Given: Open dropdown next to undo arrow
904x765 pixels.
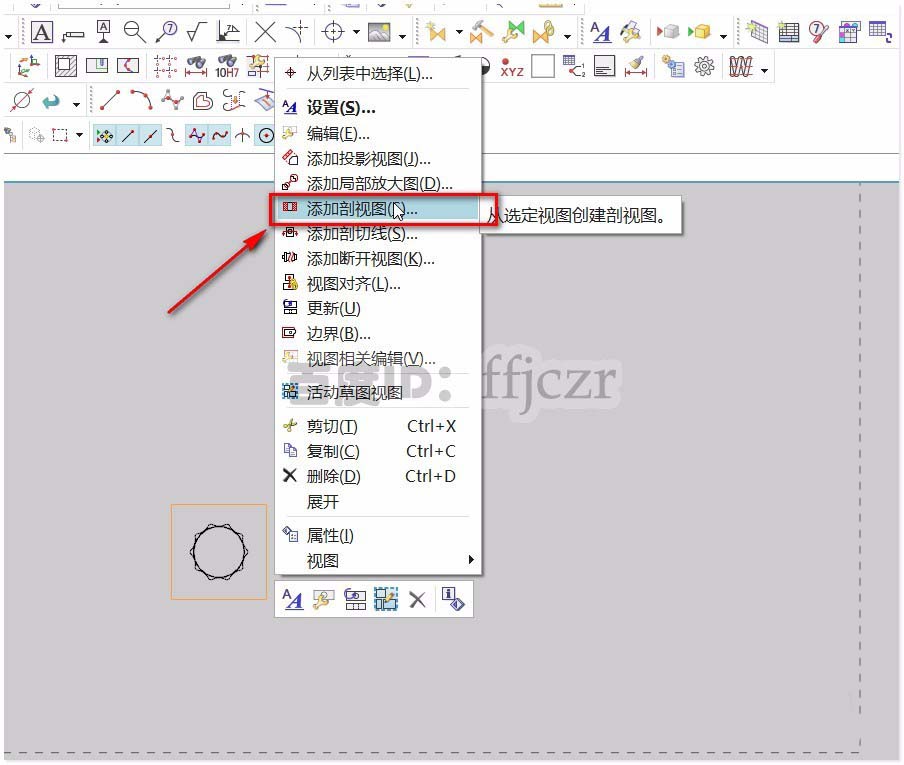Looking at the screenshot, I should (77, 104).
